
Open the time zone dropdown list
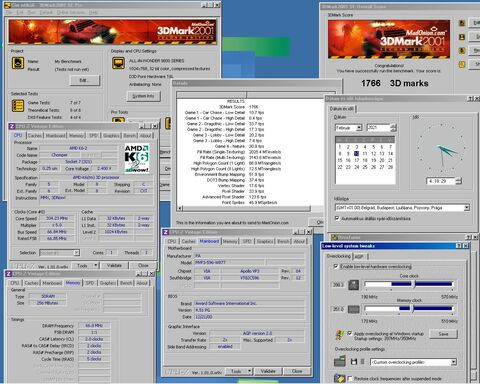tap(467, 208)
